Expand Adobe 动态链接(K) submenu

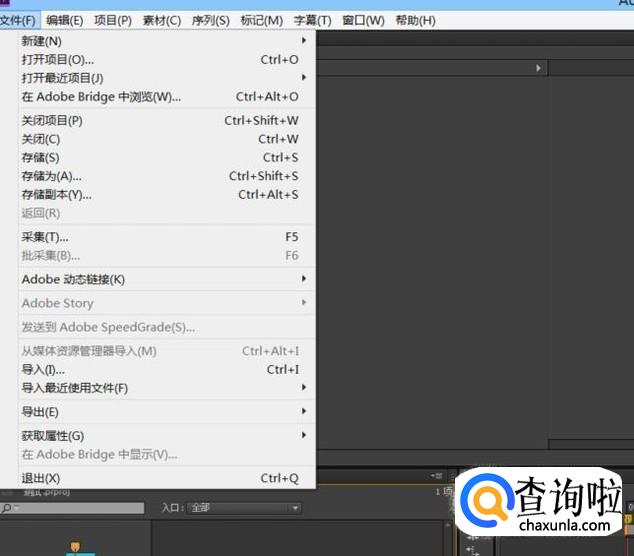pos(166,279)
